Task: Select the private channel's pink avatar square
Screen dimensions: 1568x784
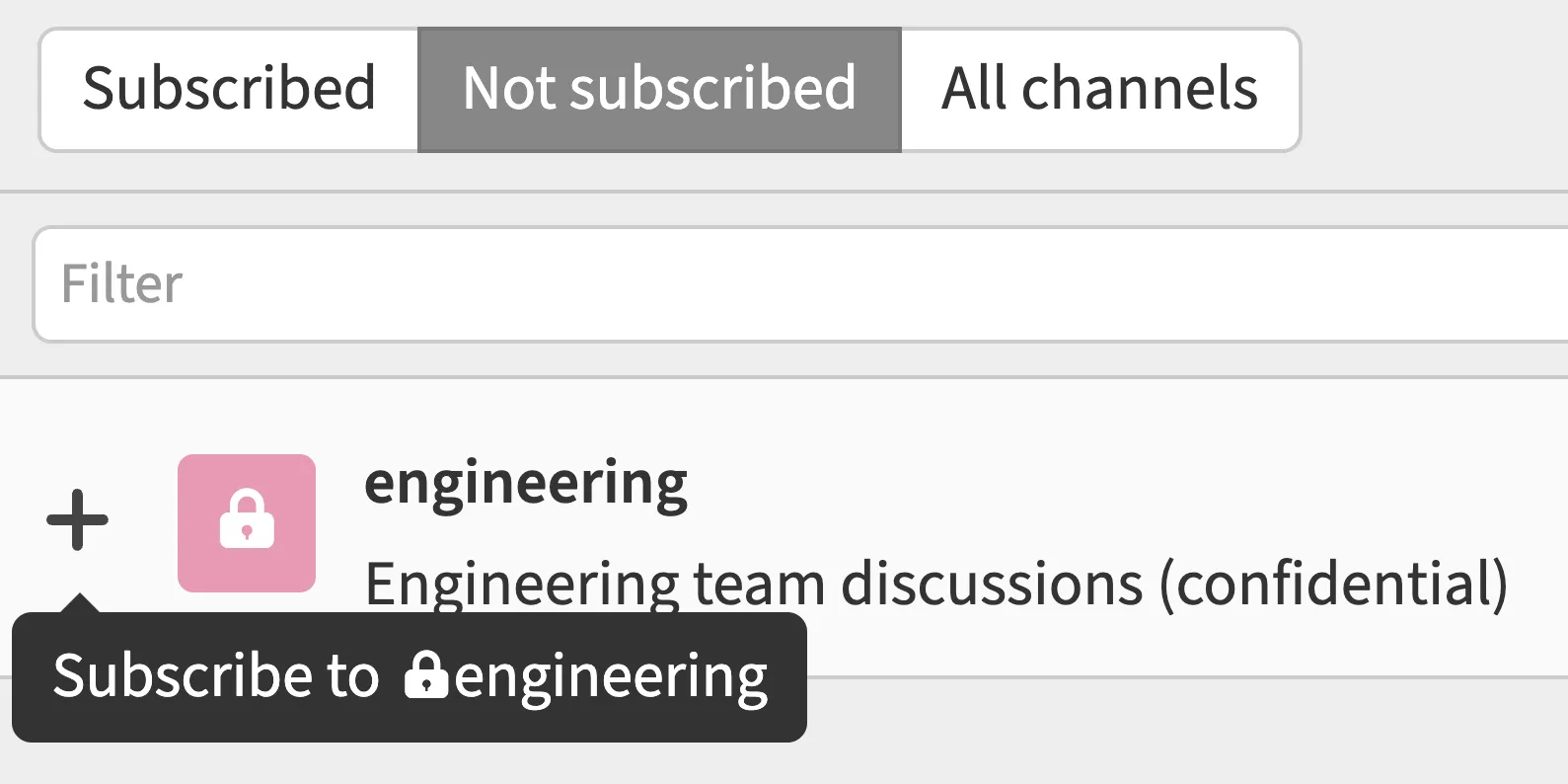Action: click(247, 522)
